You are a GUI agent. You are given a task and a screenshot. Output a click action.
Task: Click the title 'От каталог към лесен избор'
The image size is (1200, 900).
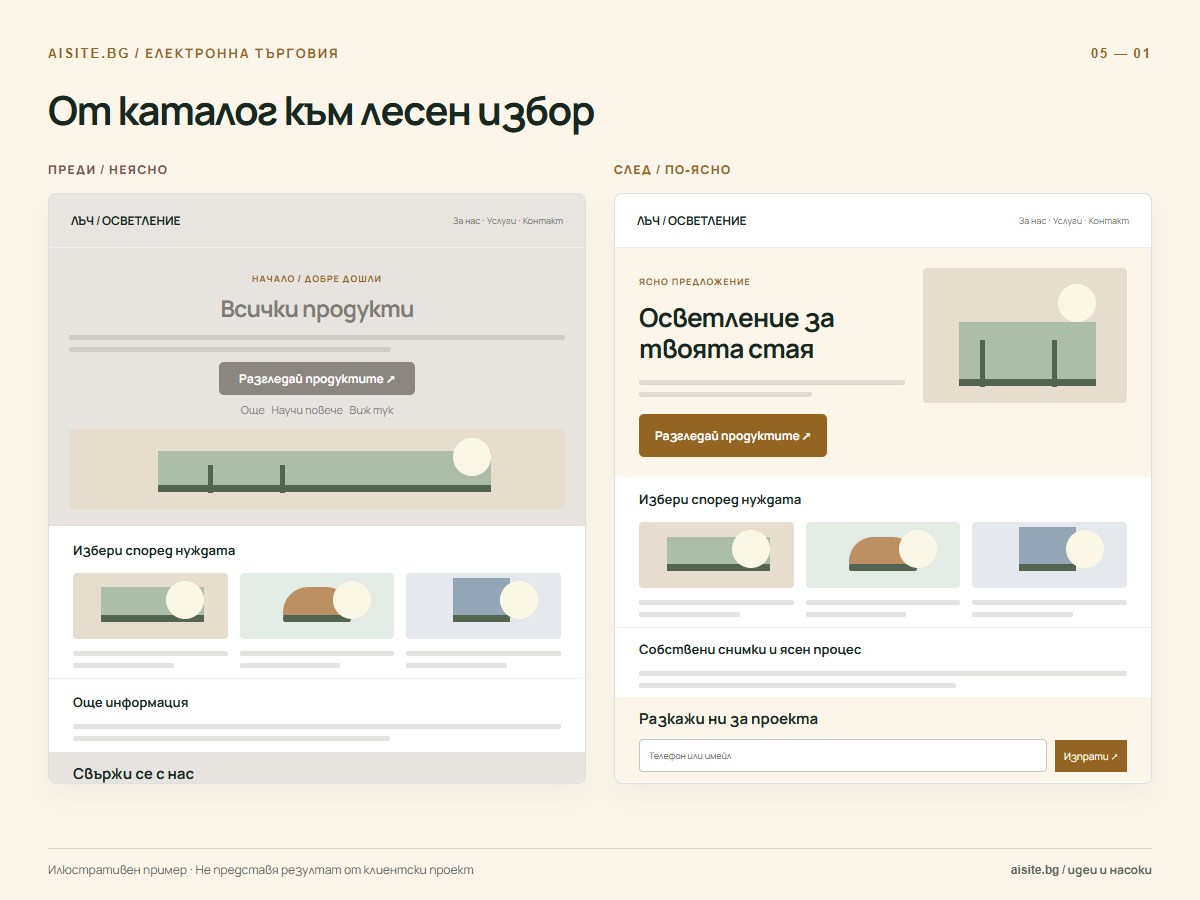click(x=321, y=112)
